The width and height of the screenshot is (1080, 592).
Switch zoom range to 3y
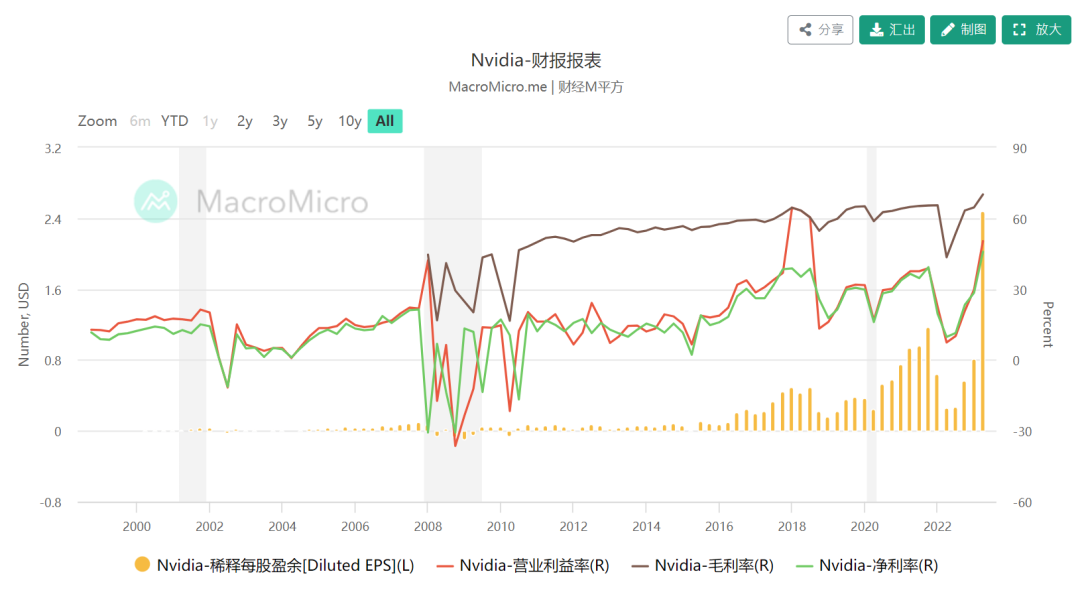tap(280, 121)
